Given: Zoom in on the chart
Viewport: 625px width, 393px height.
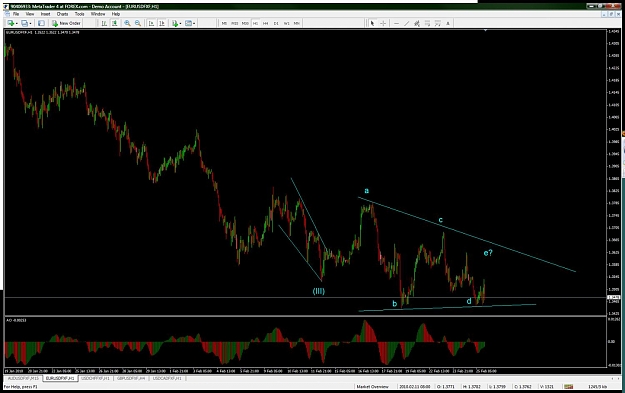Looking at the screenshot, I should 127,23.
